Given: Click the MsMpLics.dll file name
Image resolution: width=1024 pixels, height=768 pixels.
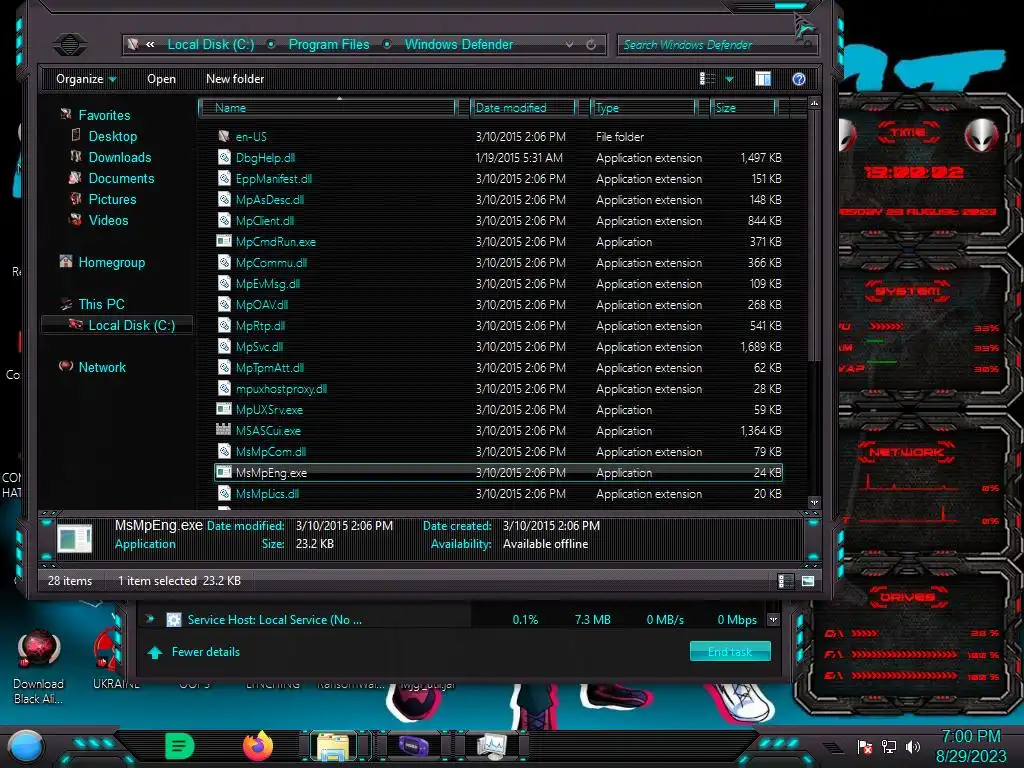Looking at the screenshot, I should coord(268,493).
